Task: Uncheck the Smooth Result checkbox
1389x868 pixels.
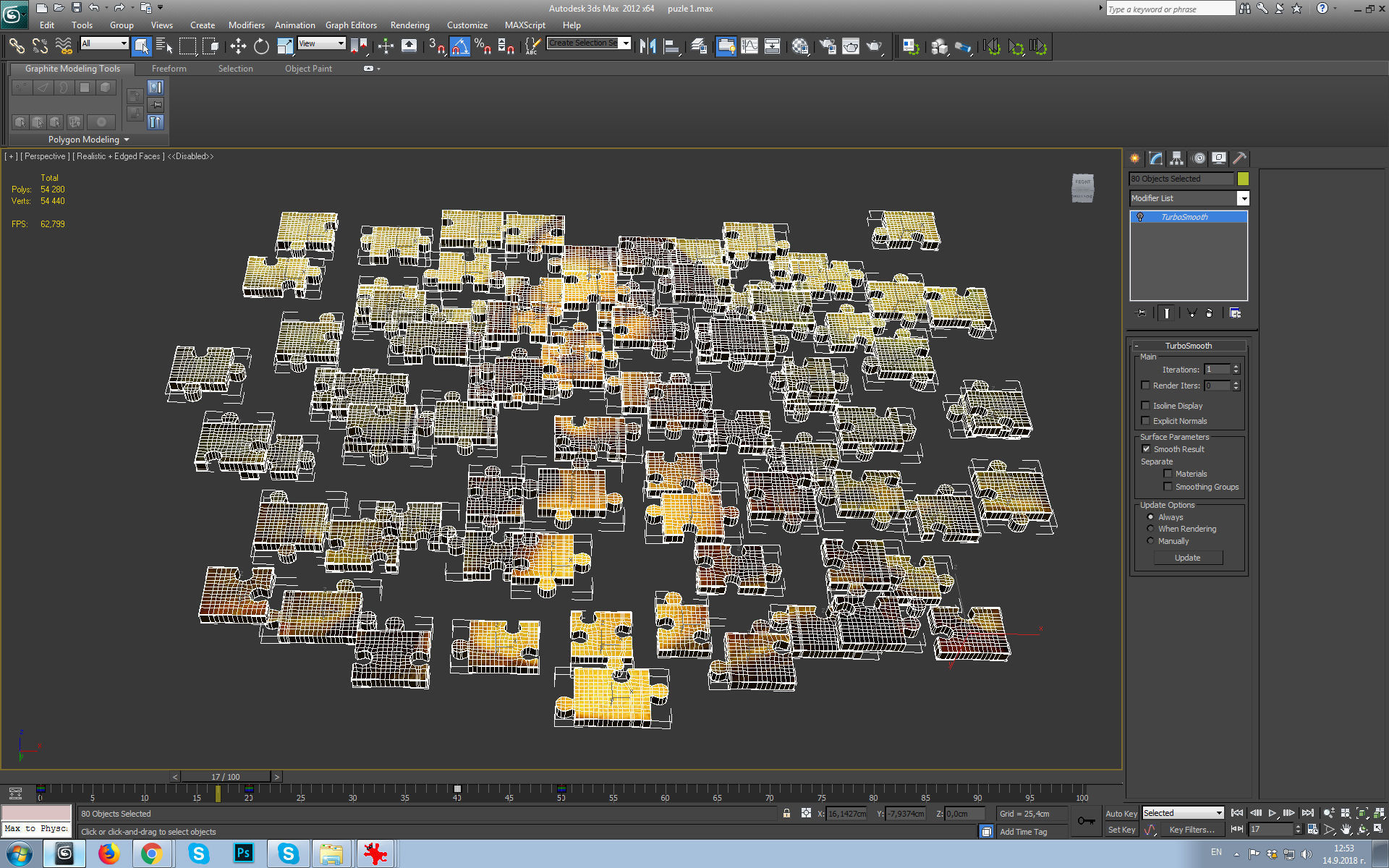Action: click(1146, 449)
